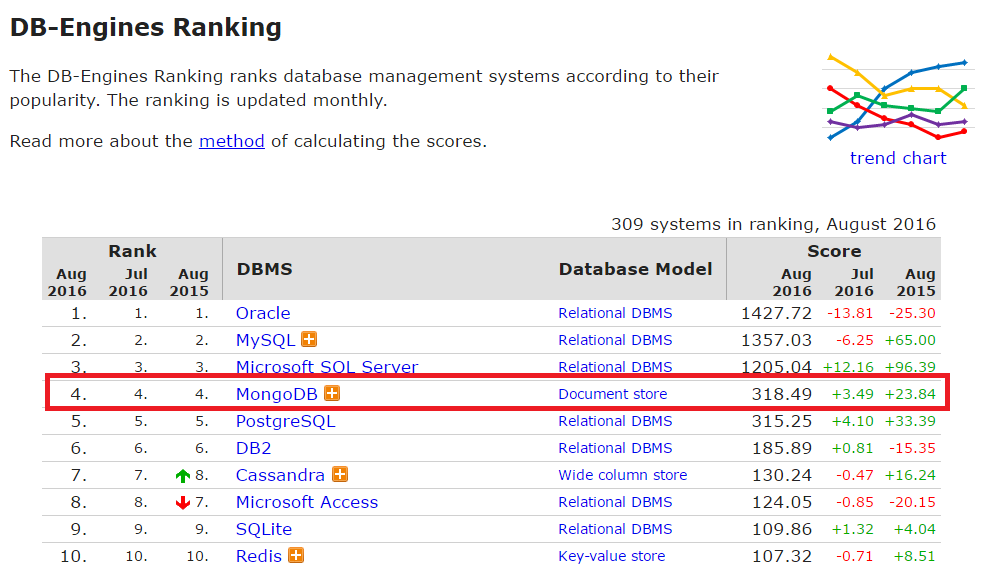Screen dimensions: 982x568
Task: Click 'Key-value store' in the Redis row
Action: [x=611, y=555]
